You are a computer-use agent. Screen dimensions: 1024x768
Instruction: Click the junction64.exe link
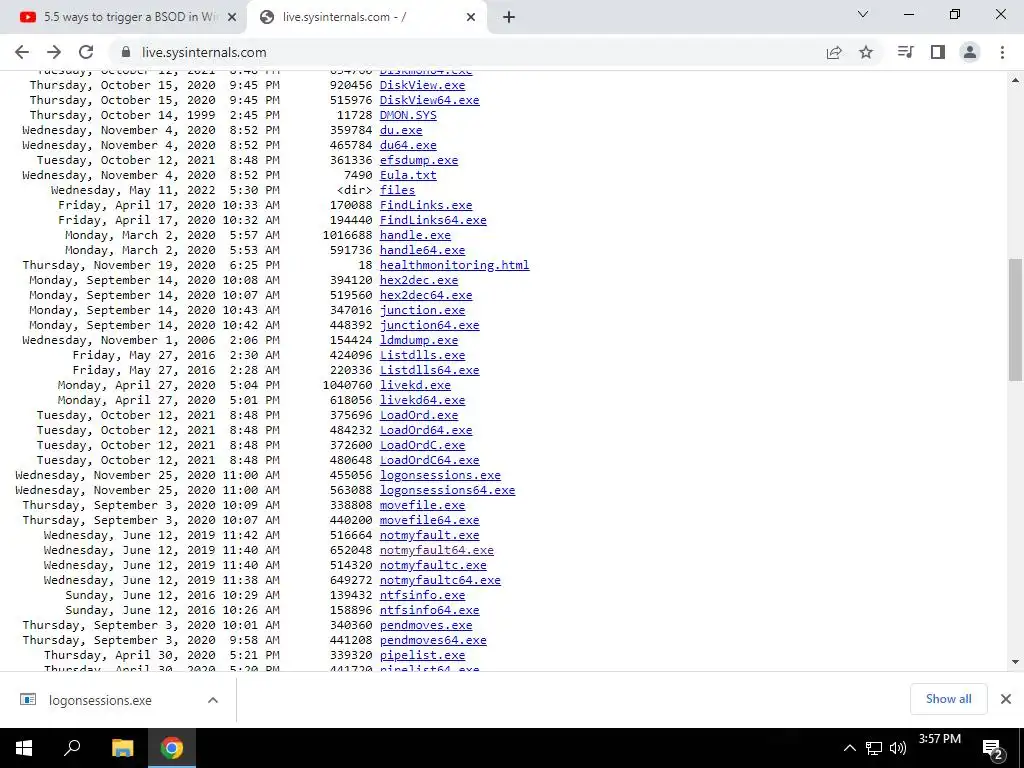(x=430, y=325)
